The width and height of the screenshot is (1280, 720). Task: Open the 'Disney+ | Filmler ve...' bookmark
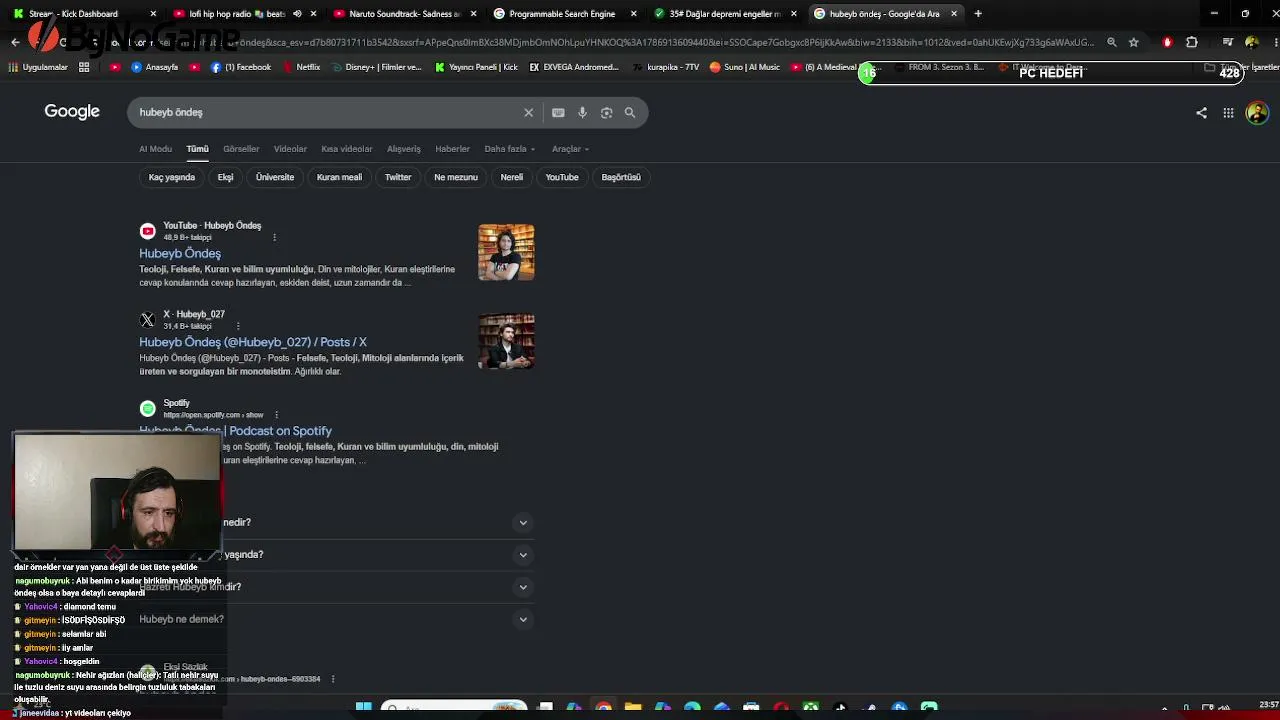pos(377,67)
